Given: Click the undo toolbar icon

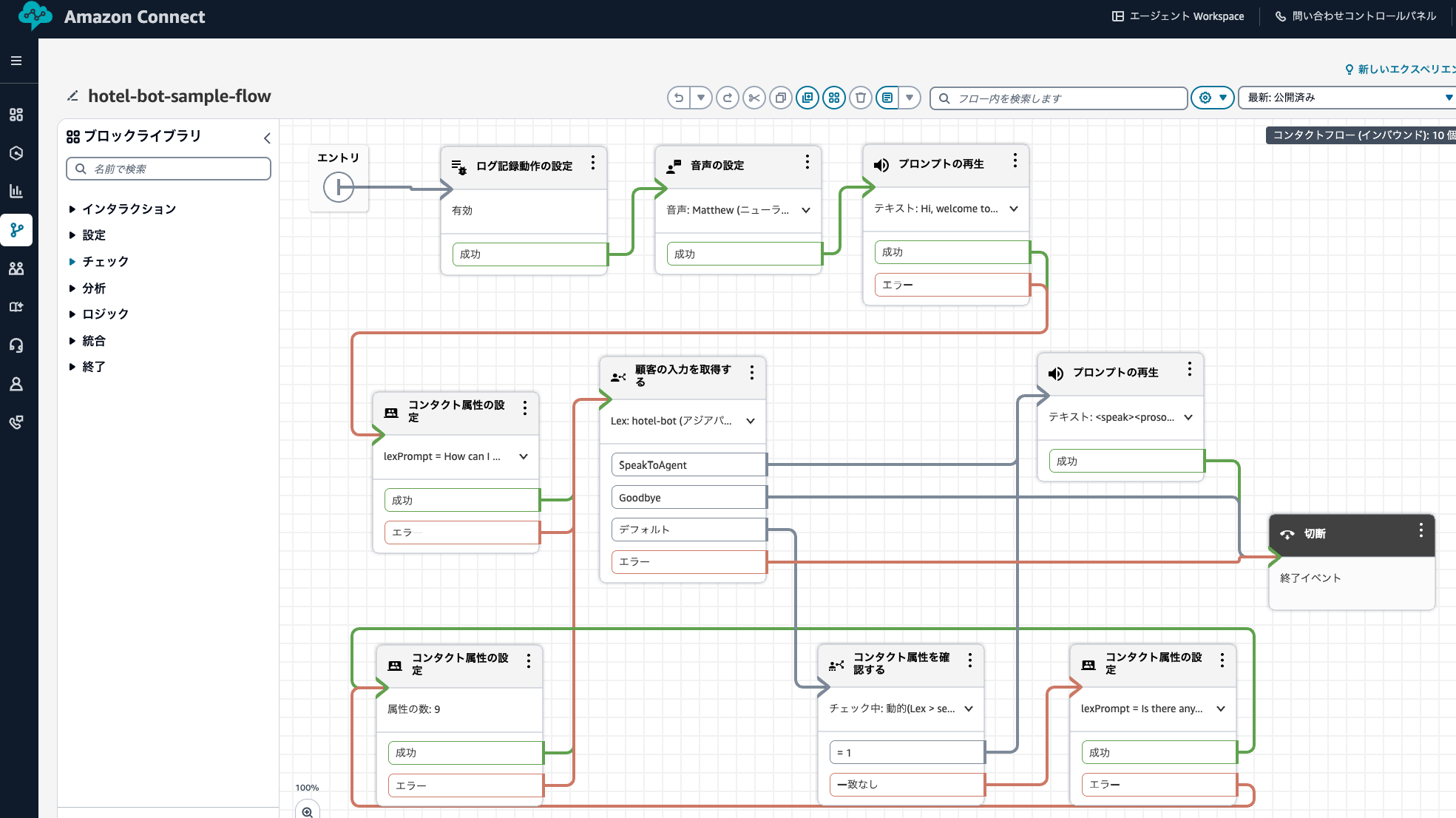Looking at the screenshot, I should point(678,98).
